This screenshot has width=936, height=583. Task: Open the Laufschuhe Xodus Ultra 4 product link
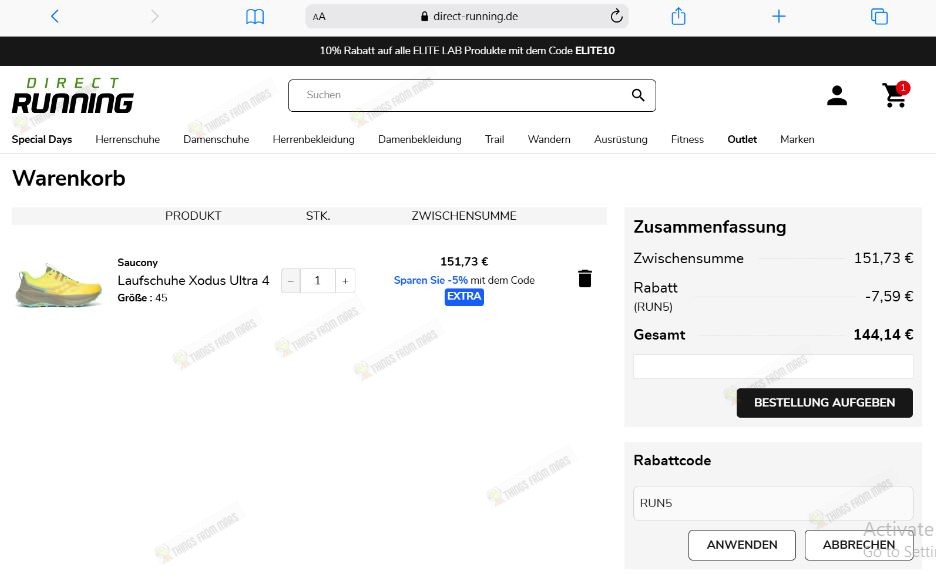tap(193, 280)
